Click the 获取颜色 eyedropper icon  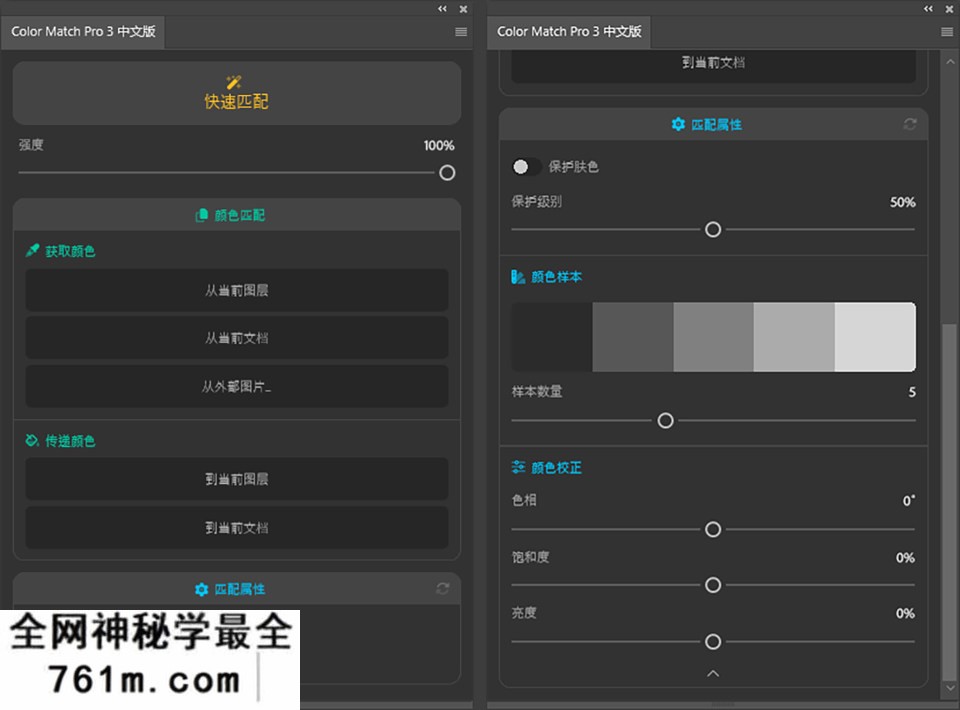point(32,250)
